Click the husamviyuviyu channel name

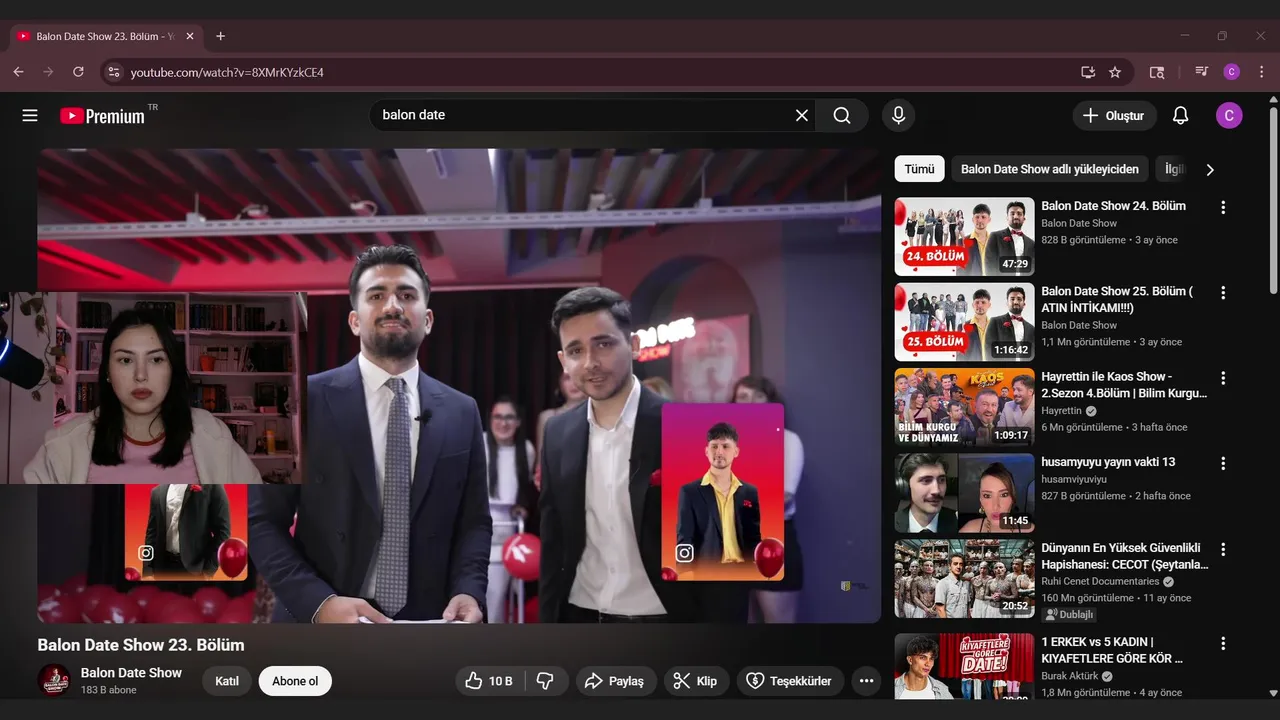[1076, 479]
